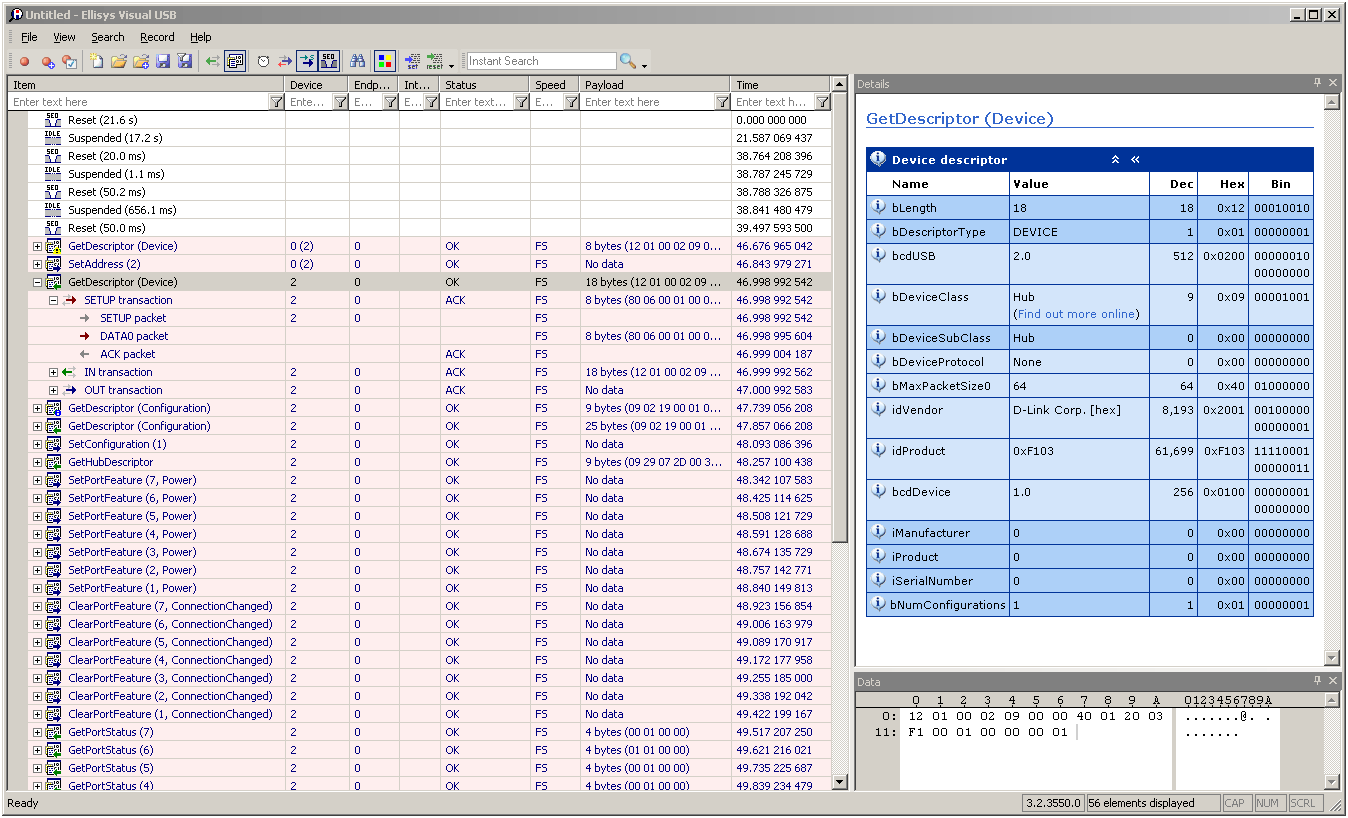Screen dimensions: 1348x818
Task: Toggle the SEQ events display button
Action: click(x=329, y=62)
